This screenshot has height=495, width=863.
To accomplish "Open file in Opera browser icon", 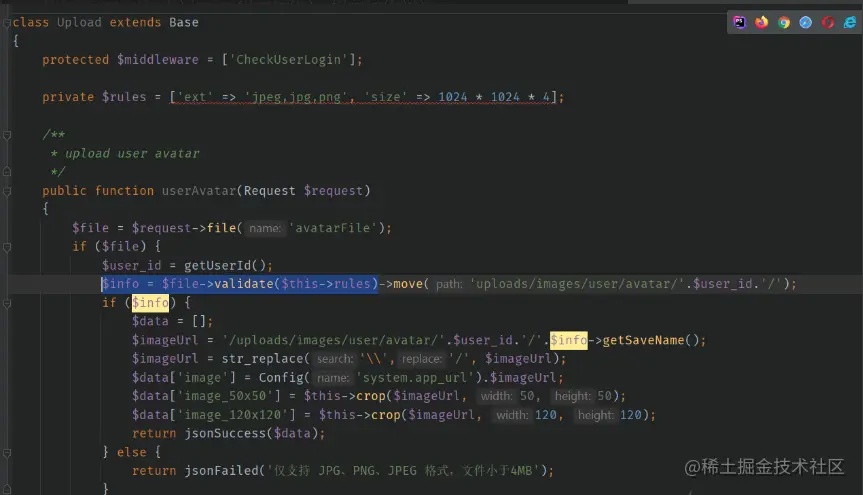I will [828, 22].
